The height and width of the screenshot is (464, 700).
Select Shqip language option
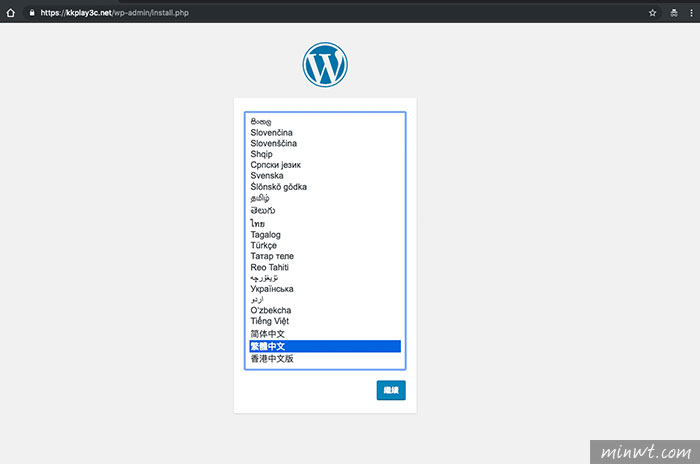tap(325, 154)
